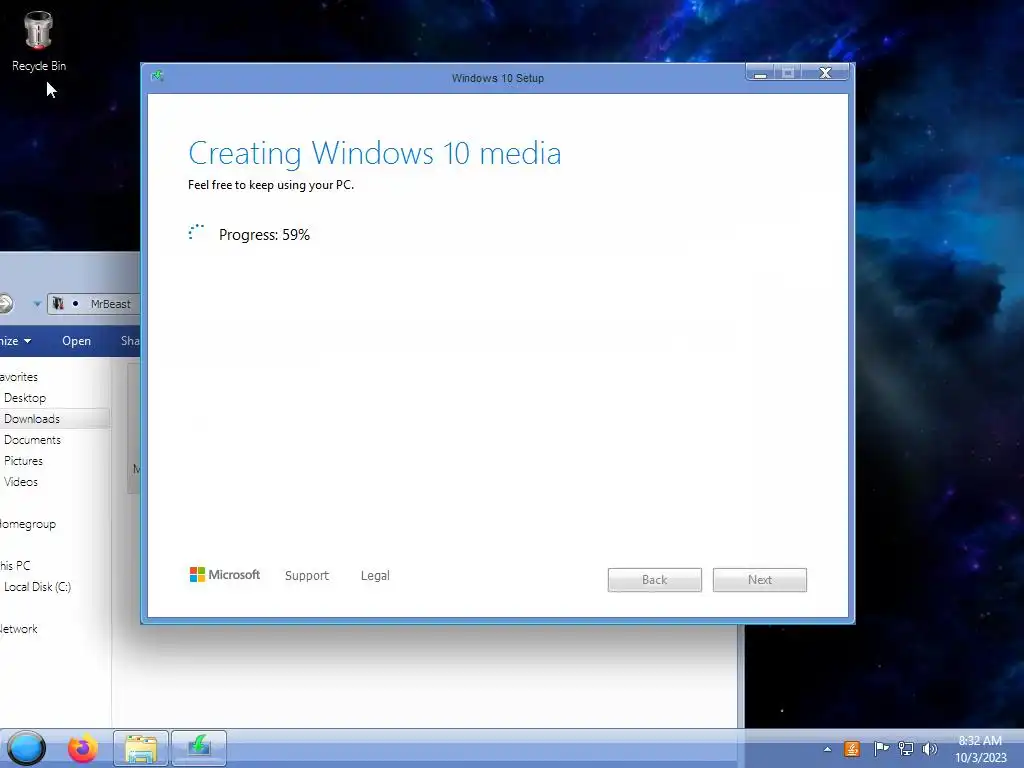Show hidden tray icons arrow
Viewport: 1024px width, 768px height.
827,749
